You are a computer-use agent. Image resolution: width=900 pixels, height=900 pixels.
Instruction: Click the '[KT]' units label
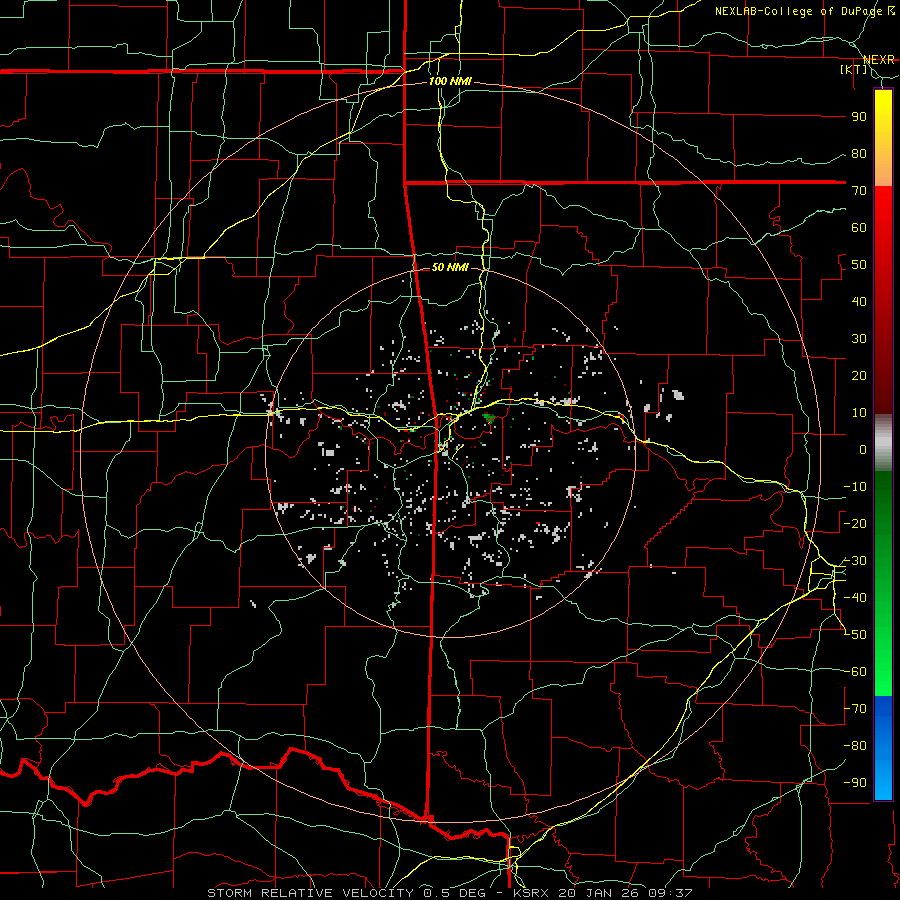tap(854, 69)
